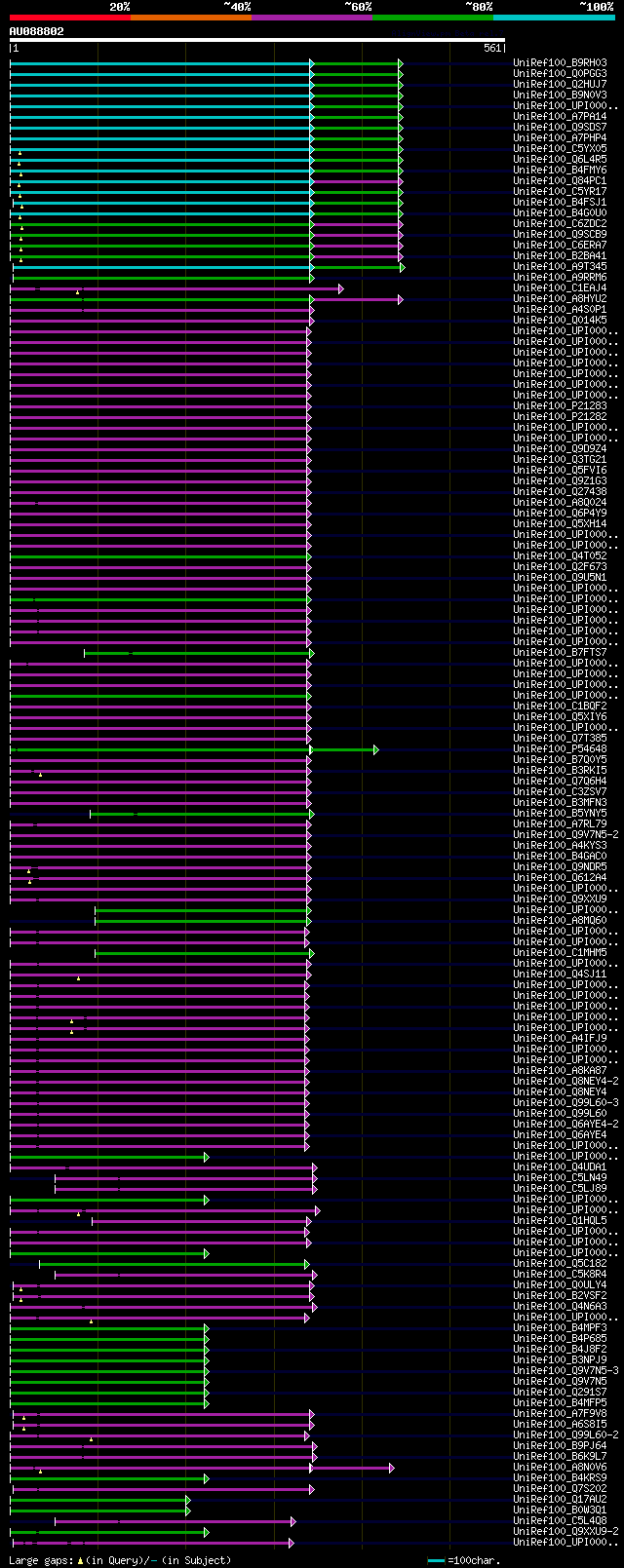Select the UniRef100_C5YR17 label
Viewport: 624px width, 1568px height.
pyautogui.click(x=561, y=191)
